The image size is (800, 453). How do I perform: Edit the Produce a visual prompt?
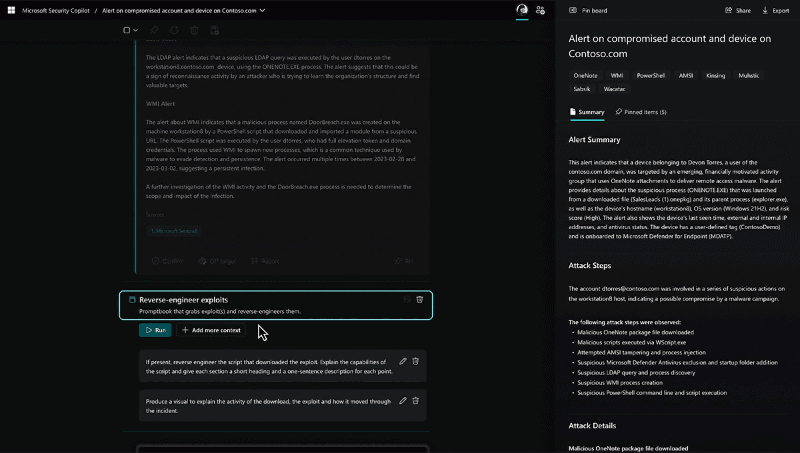pyautogui.click(x=402, y=400)
